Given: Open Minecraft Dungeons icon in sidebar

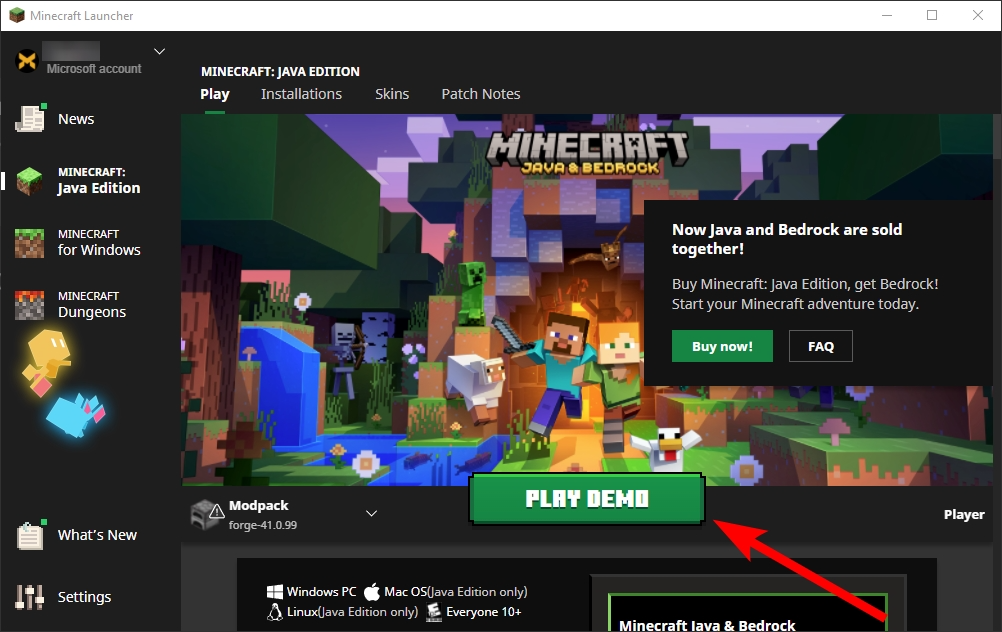Looking at the screenshot, I should coord(29,305).
